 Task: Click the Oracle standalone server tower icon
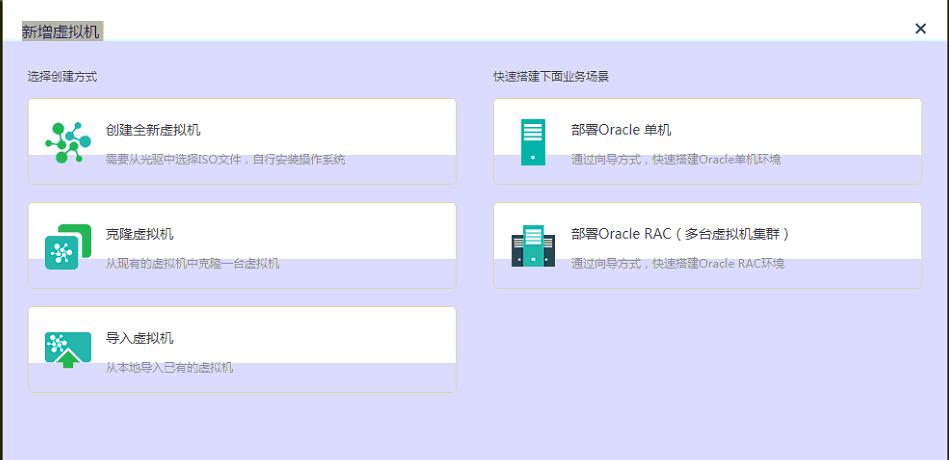pos(533,142)
